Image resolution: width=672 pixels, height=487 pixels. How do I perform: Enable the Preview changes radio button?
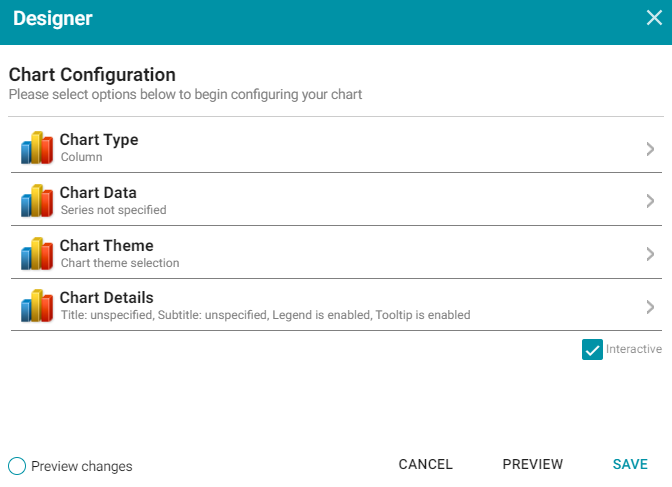pos(17,466)
